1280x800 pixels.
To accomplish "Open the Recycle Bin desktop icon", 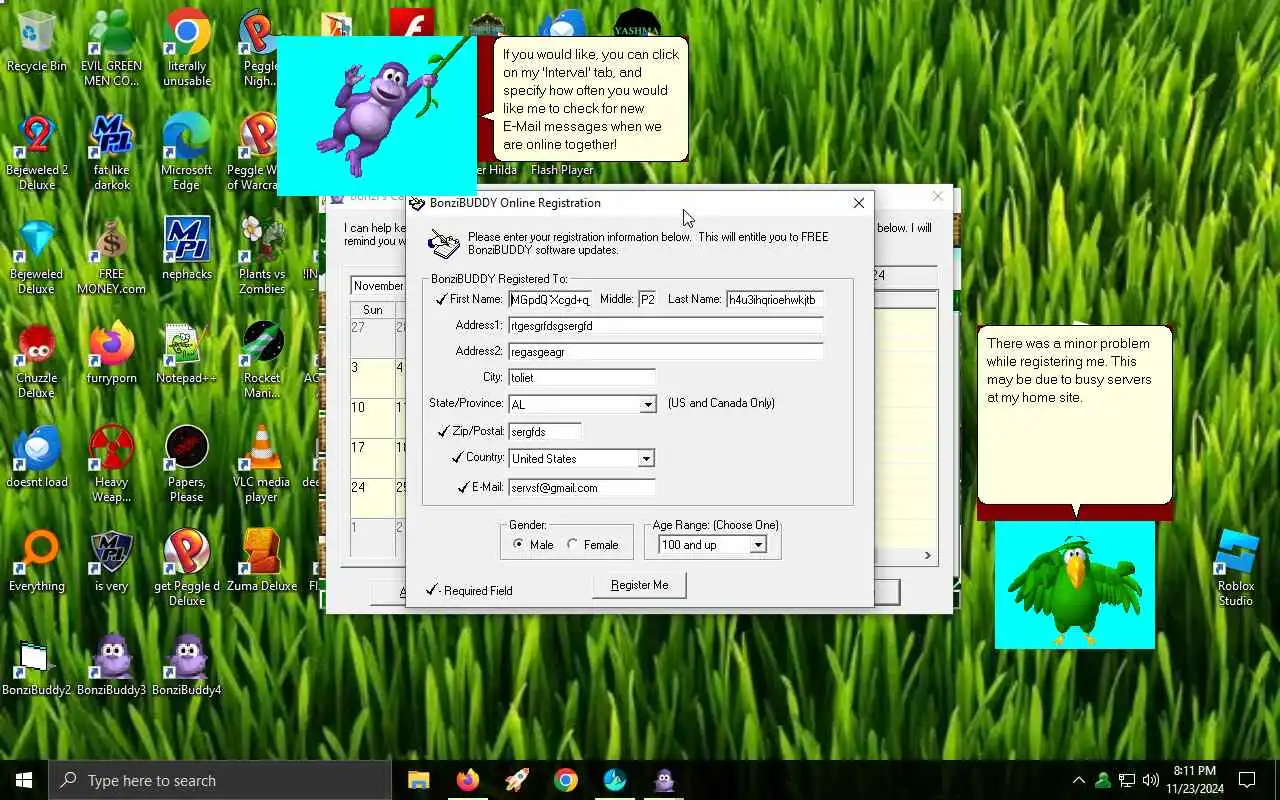I will (37, 42).
